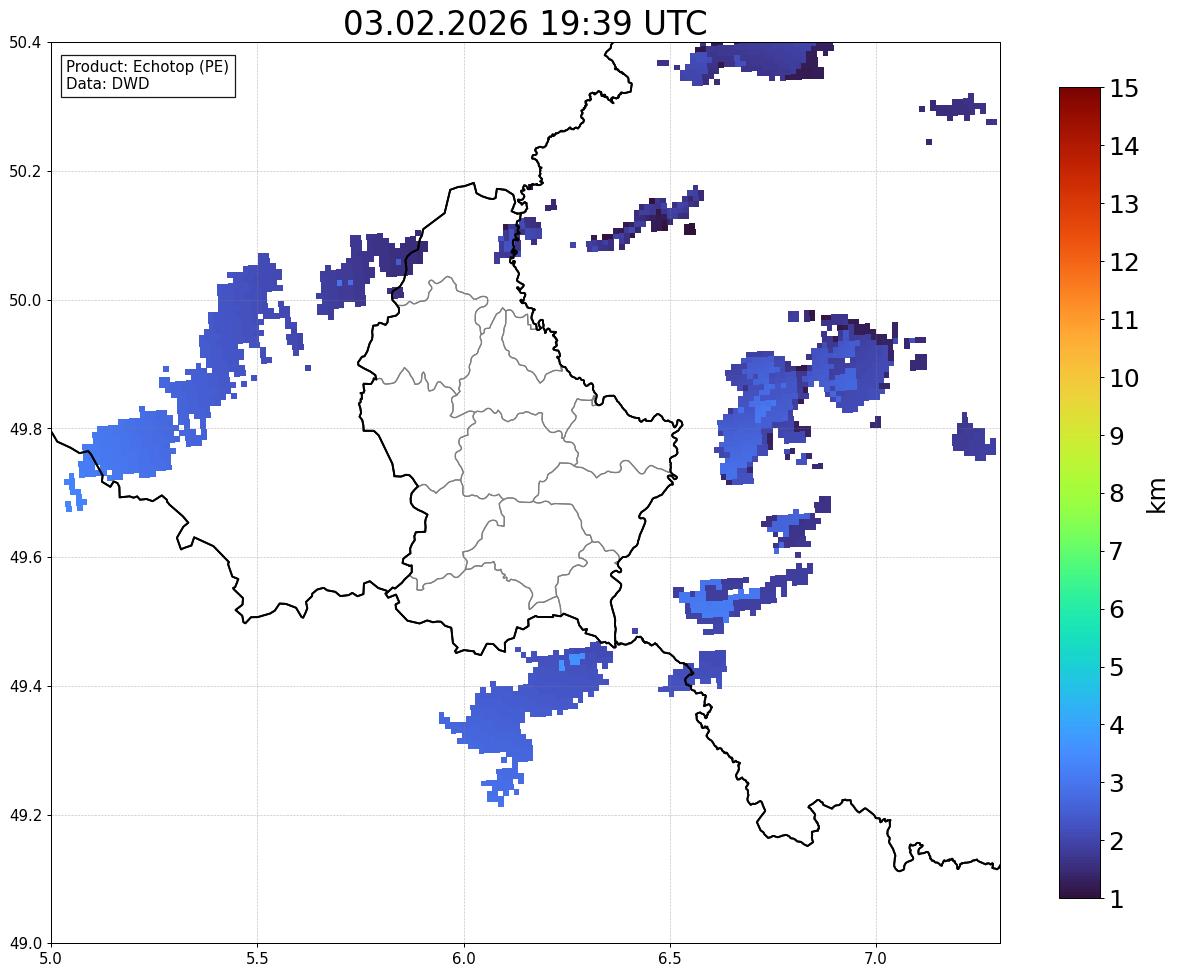
Task: Click the longitude axis label 6.0
Action: click(x=464, y=959)
